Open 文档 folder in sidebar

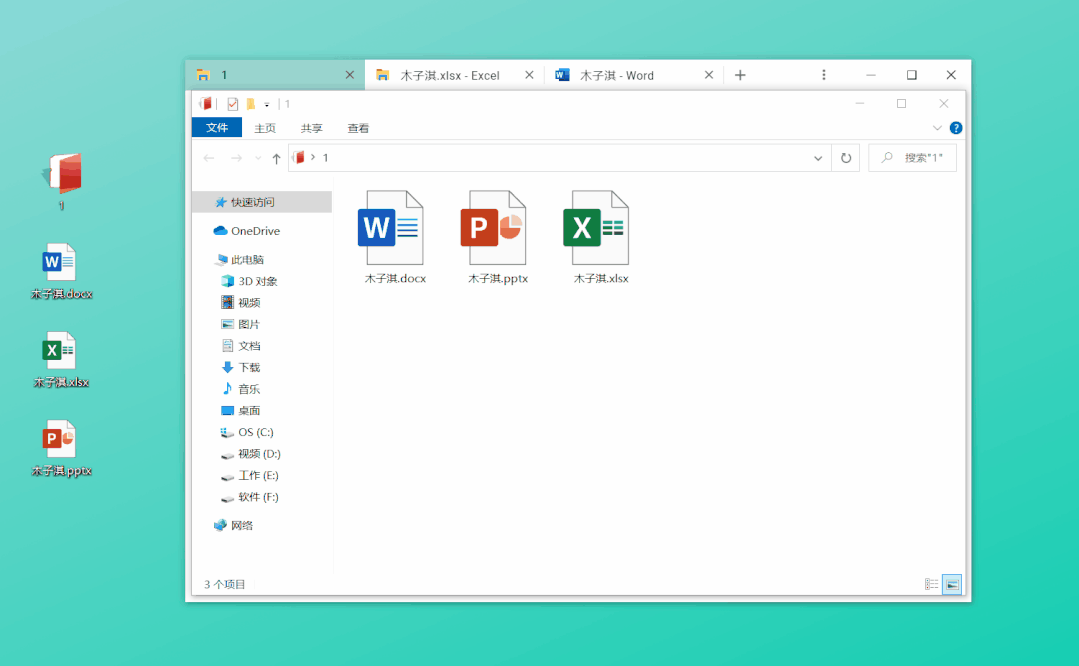pos(240,345)
